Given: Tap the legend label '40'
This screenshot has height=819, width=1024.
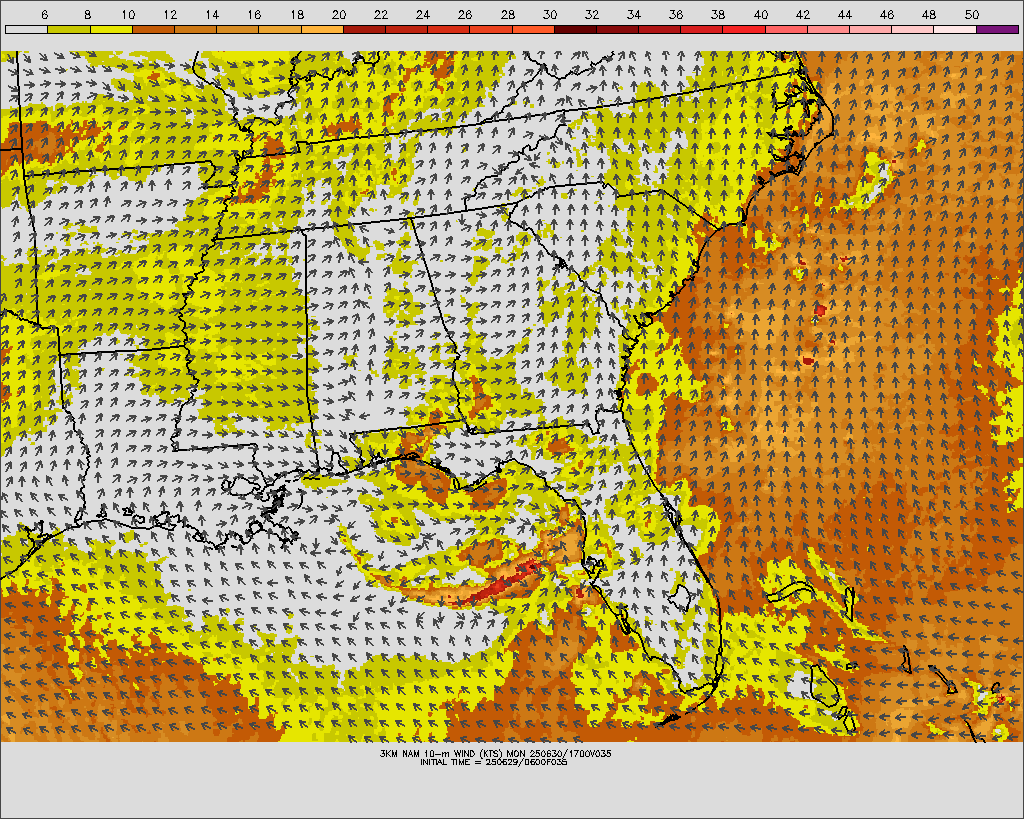Looking at the screenshot, I should point(760,14).
